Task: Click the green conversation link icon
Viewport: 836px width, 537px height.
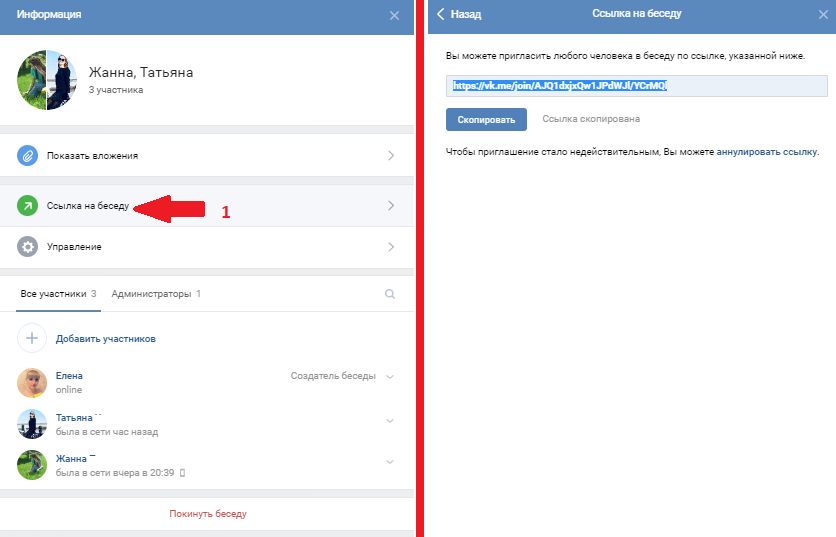Action: (29, 206)
